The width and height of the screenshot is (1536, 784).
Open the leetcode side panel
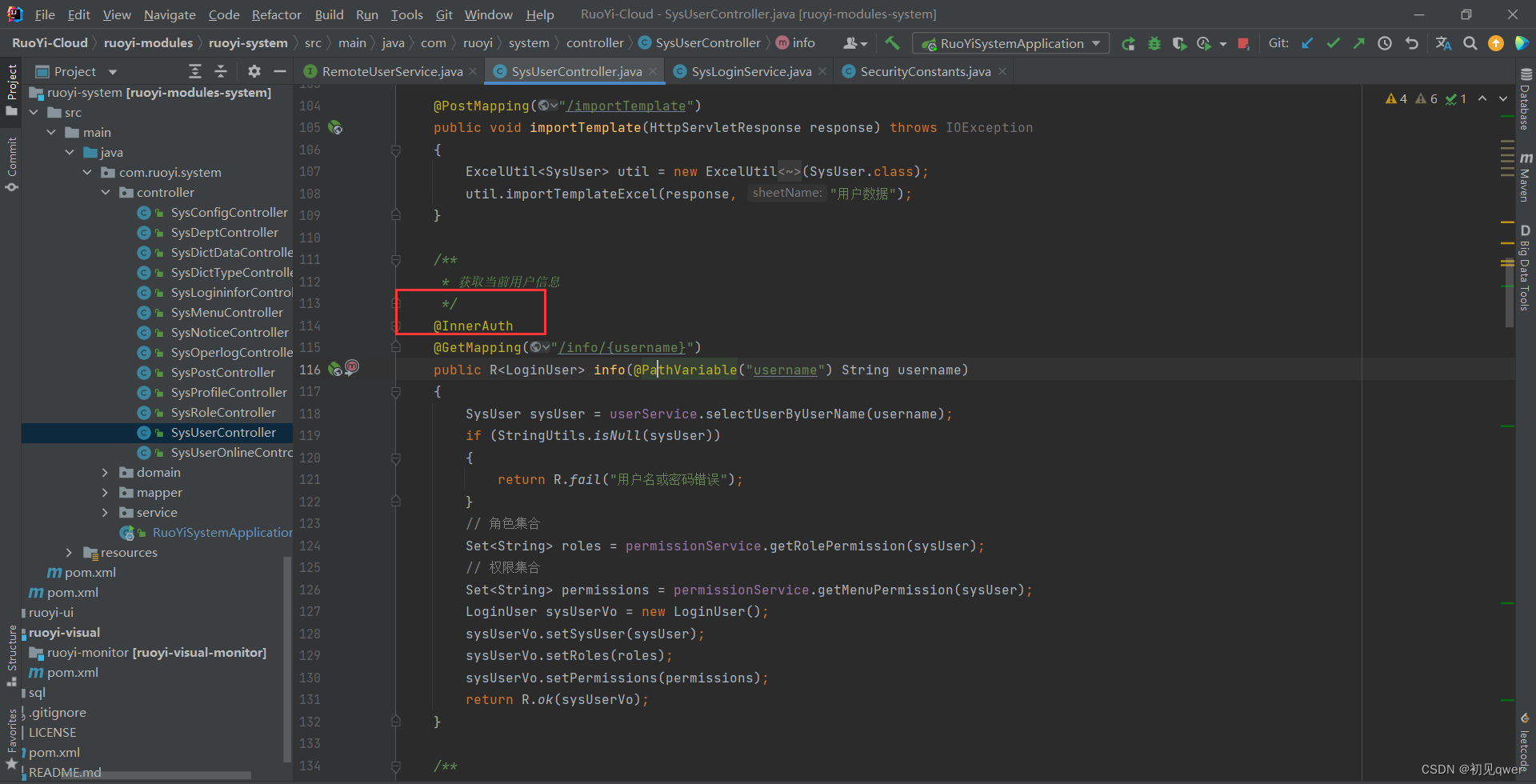pyautogui.click(x=1526, y=742)
